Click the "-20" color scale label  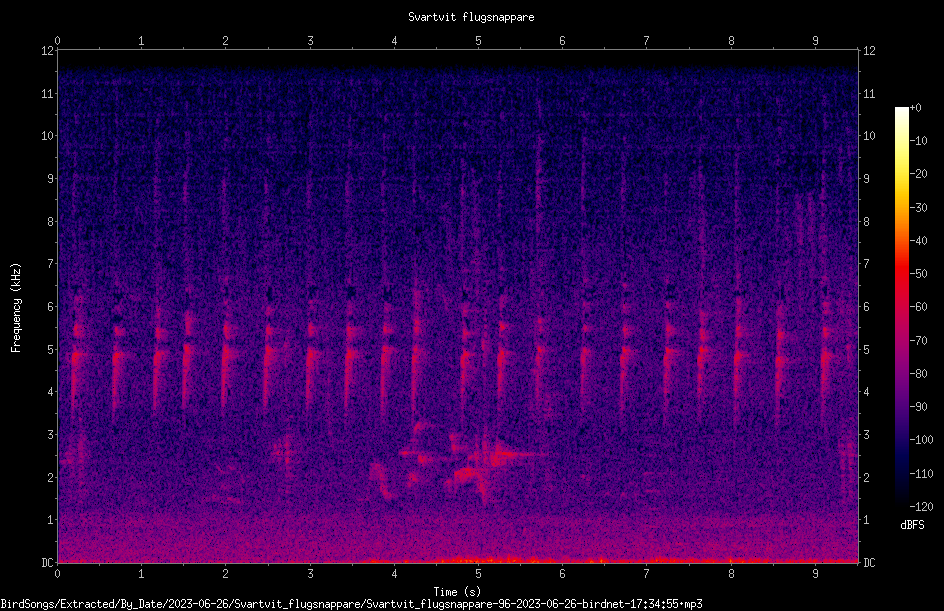[x=918, y=174]
